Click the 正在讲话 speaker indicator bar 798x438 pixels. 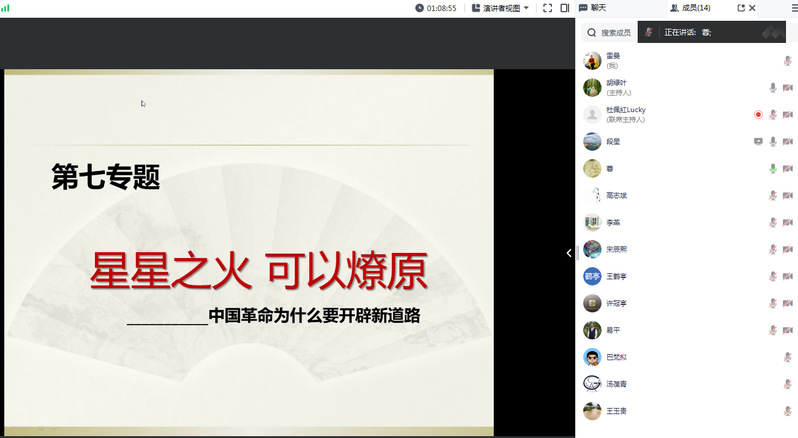tap(714, 33)
